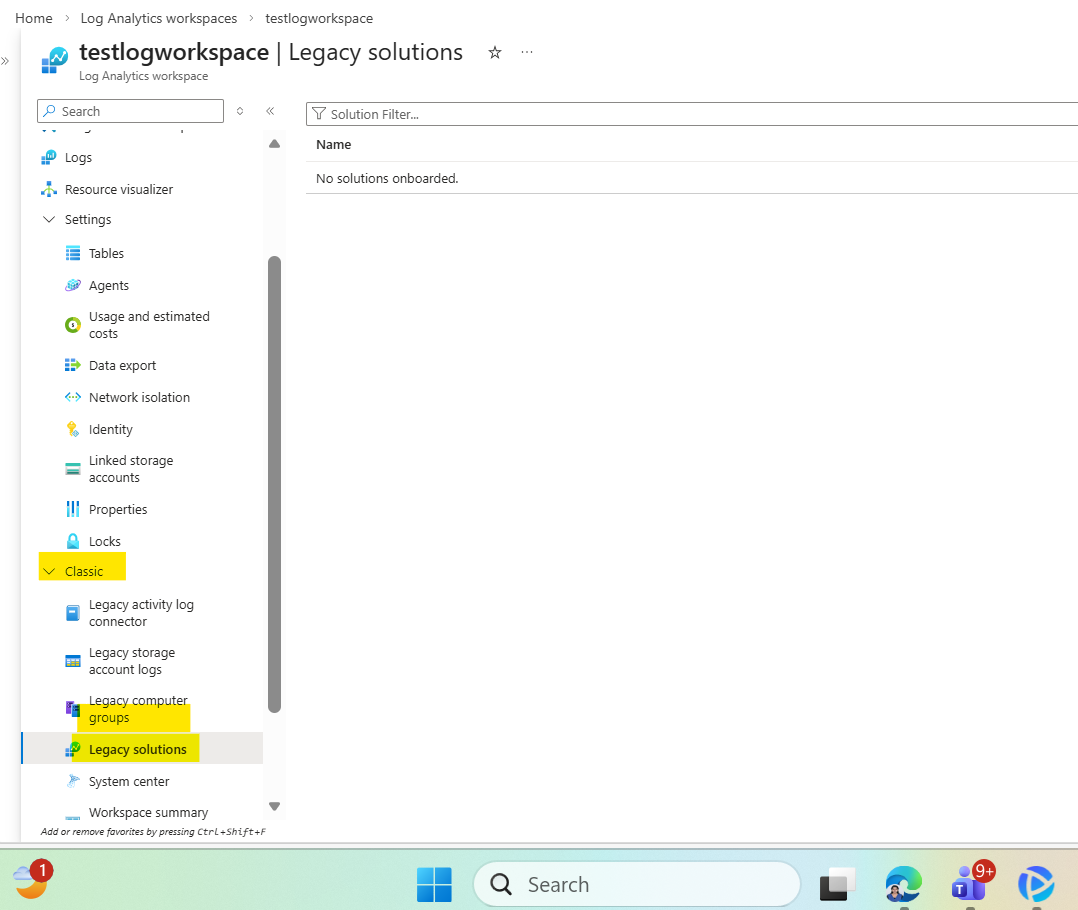Click the filter funnel icon
1078x910 pixels.
pos(319,113)
